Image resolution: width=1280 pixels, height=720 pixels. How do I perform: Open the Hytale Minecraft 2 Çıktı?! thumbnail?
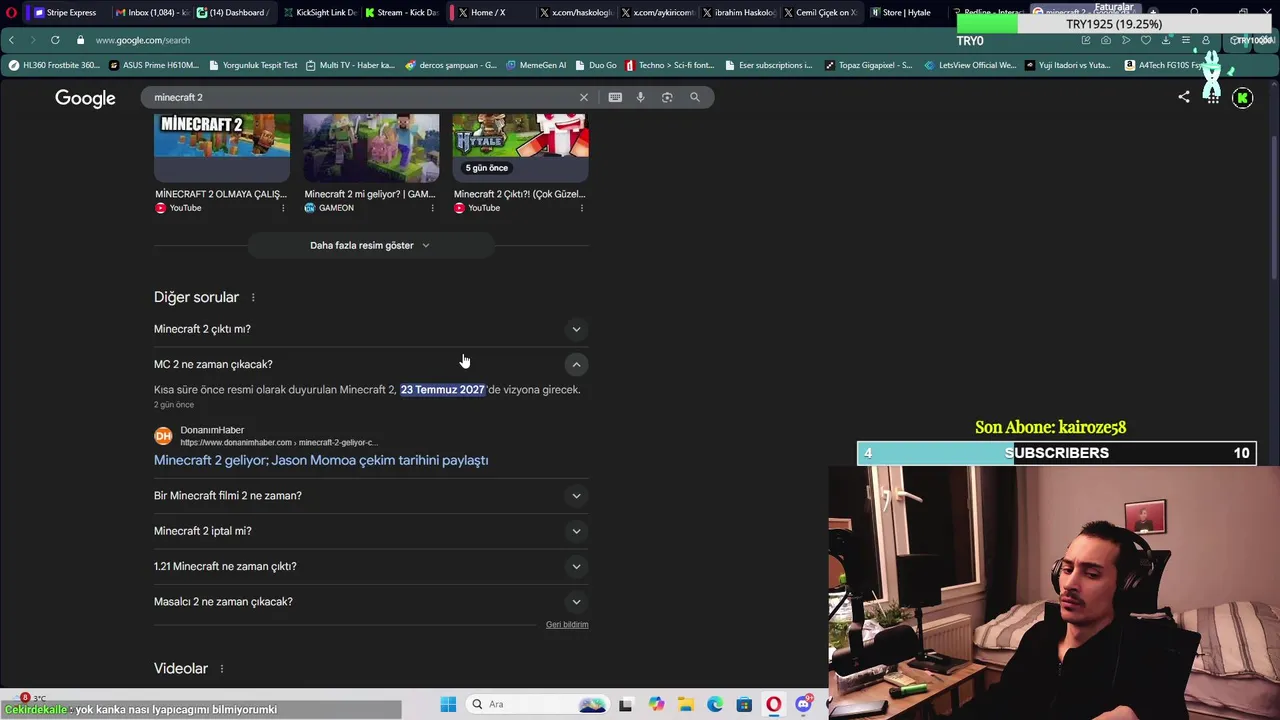point(520,147)
